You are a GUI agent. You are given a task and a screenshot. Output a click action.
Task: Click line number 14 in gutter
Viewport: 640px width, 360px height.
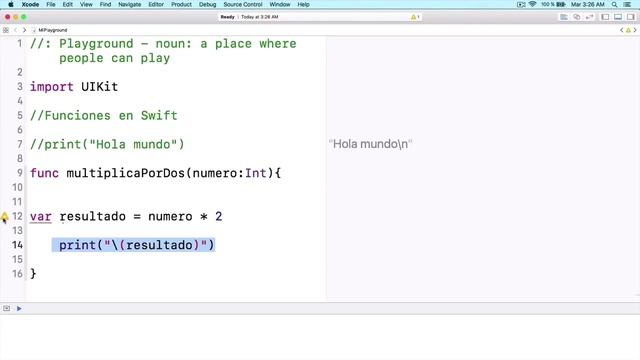pyautogui.click(x=17, y=245)
